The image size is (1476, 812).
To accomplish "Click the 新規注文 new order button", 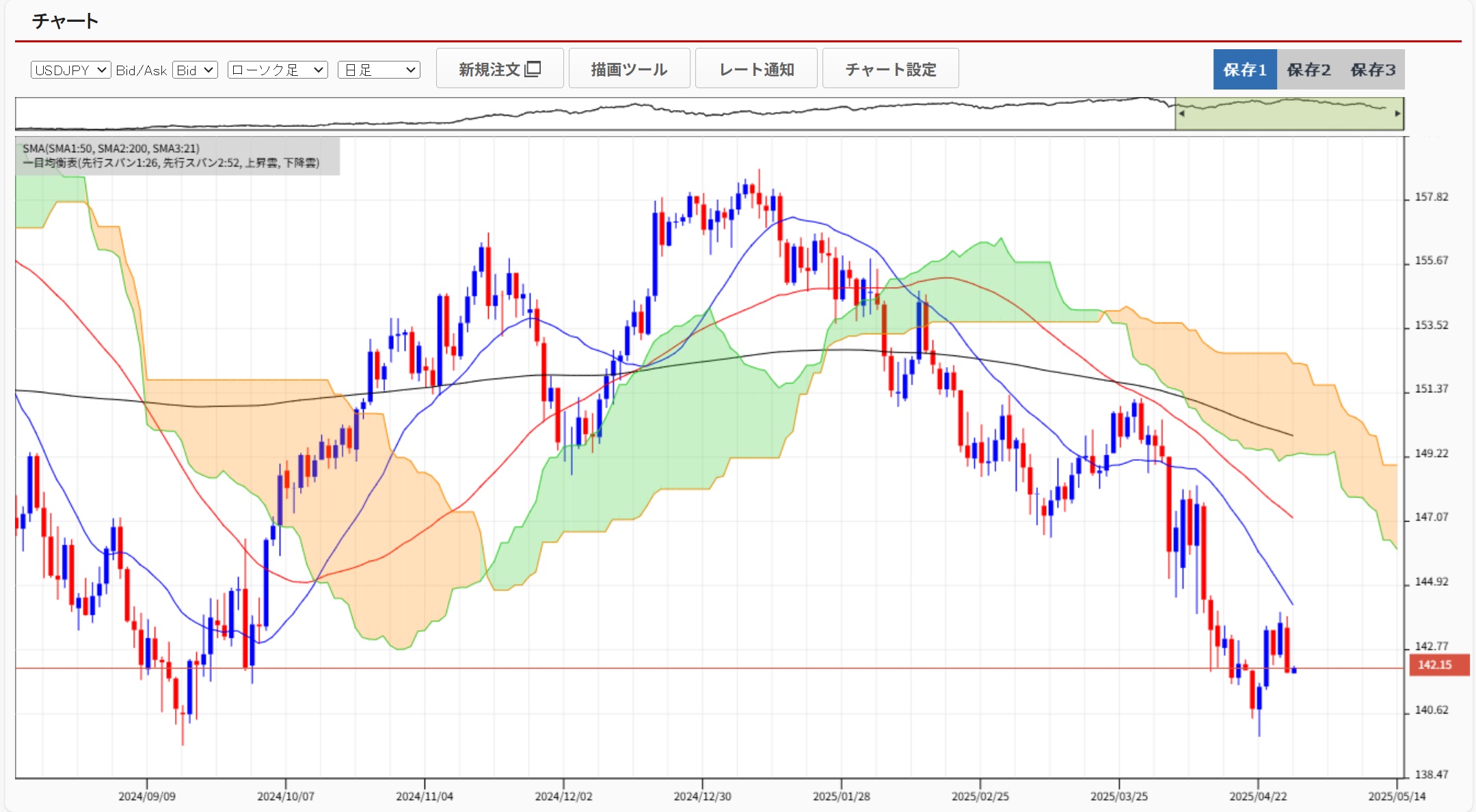I will pyautogui.click(x=500, y=68).
